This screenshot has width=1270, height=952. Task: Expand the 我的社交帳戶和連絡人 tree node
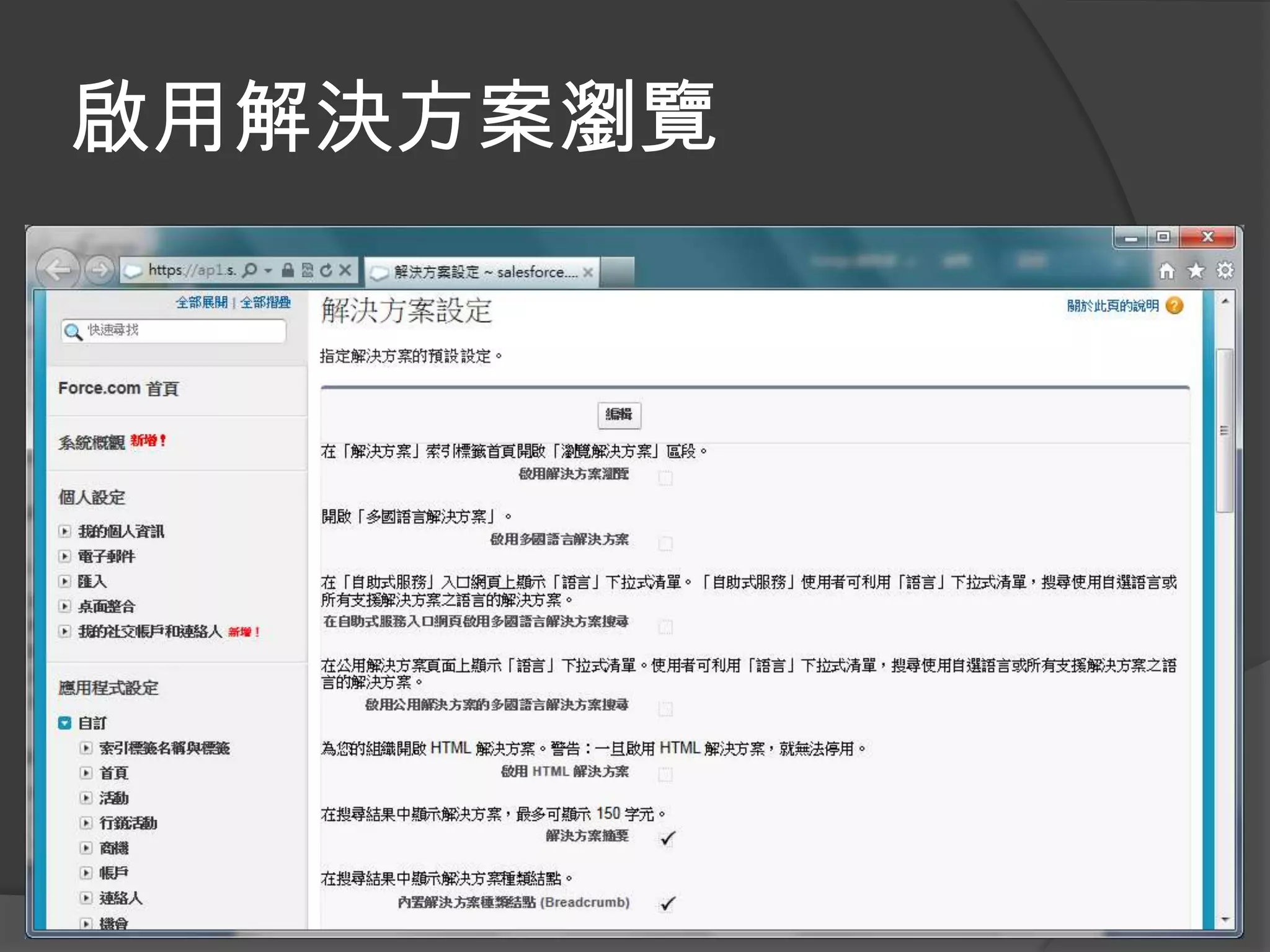click(x=64, y=632)
